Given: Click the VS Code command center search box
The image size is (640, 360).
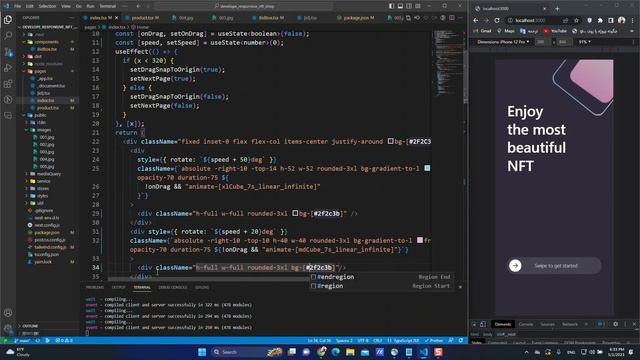Looking at the screenshot, I should [x=245, y=6].
